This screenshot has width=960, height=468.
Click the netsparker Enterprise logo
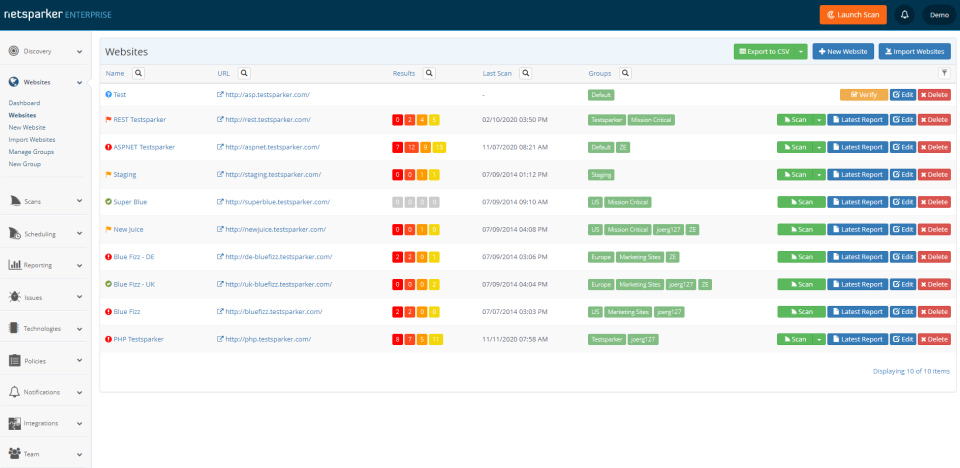[x=58, y=14]
